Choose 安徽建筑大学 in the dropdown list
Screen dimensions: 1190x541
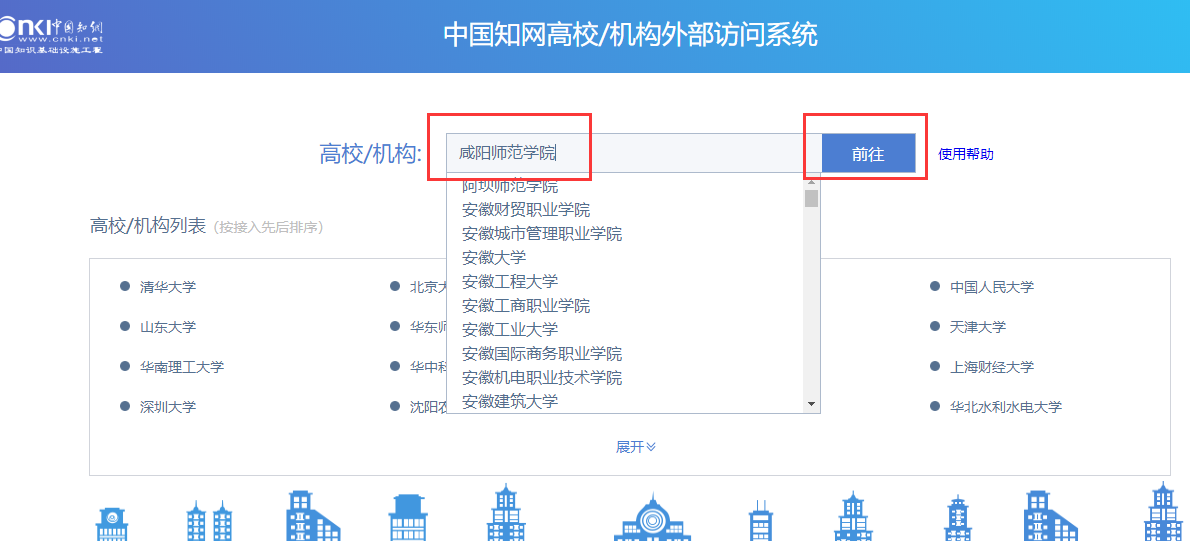(x=510, y=401)
